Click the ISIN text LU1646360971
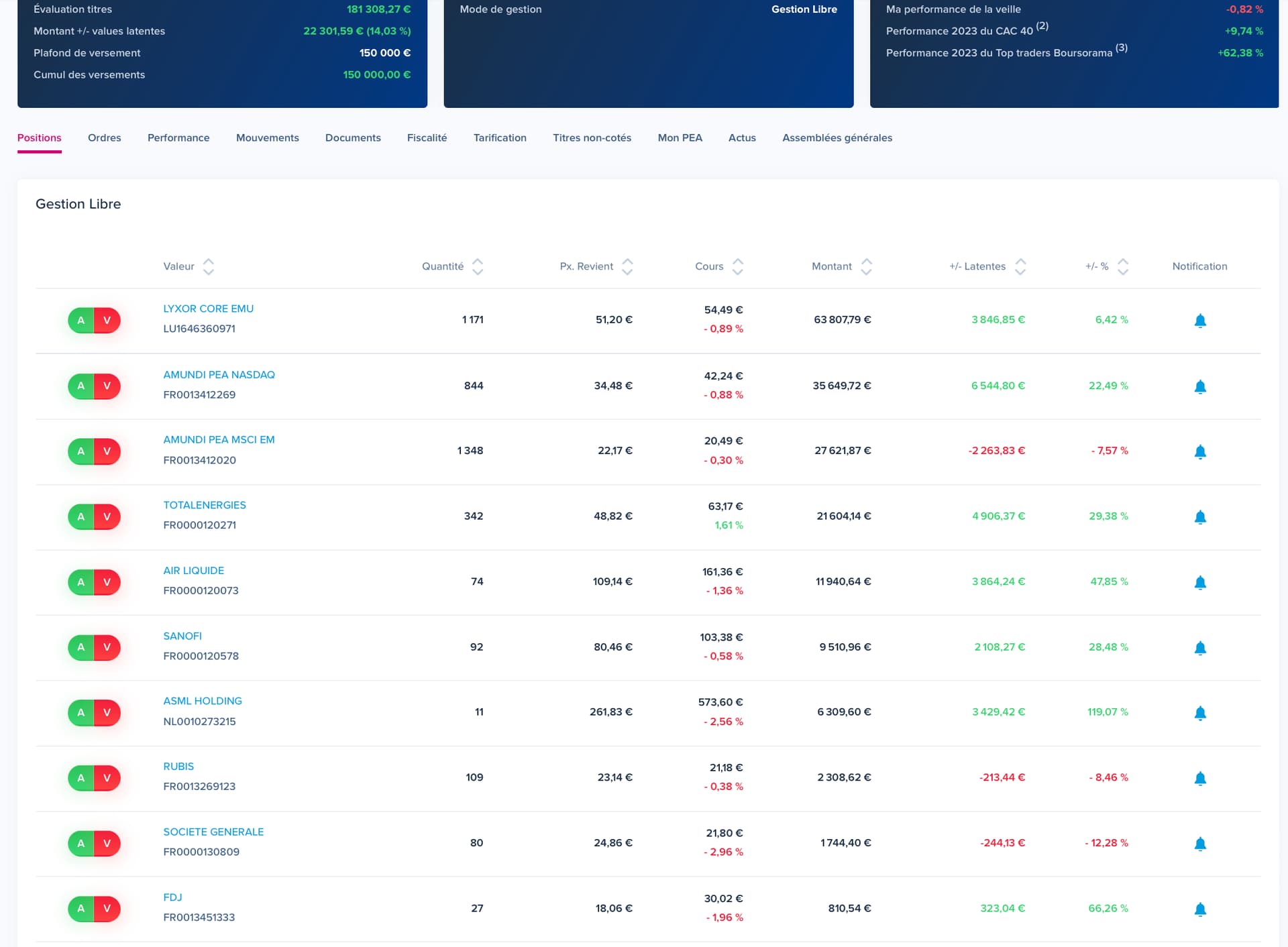Viewport: 1288px width, 947px height. tap(199, 329)
